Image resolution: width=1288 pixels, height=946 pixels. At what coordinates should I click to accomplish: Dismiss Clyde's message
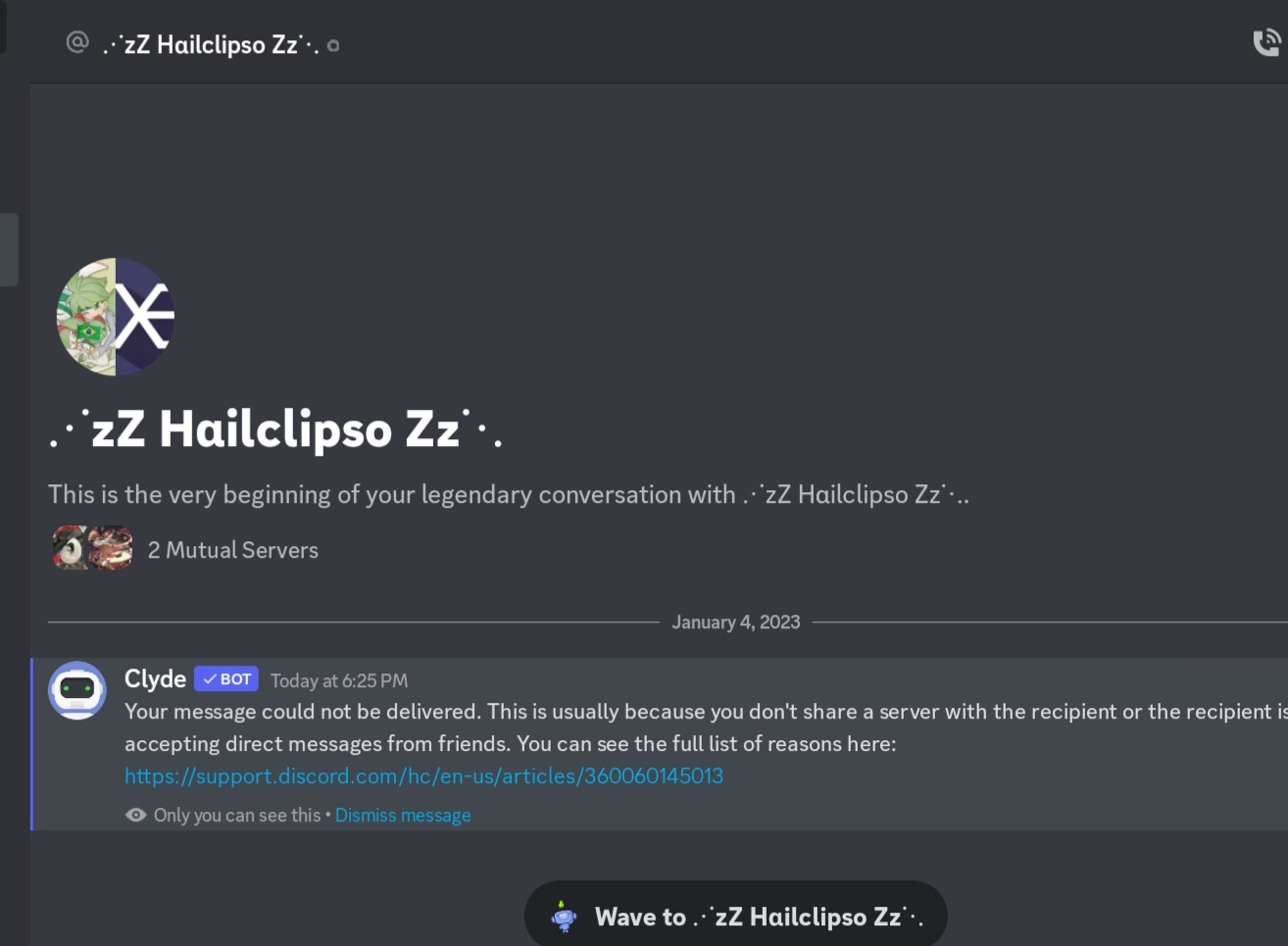point(403,815)
